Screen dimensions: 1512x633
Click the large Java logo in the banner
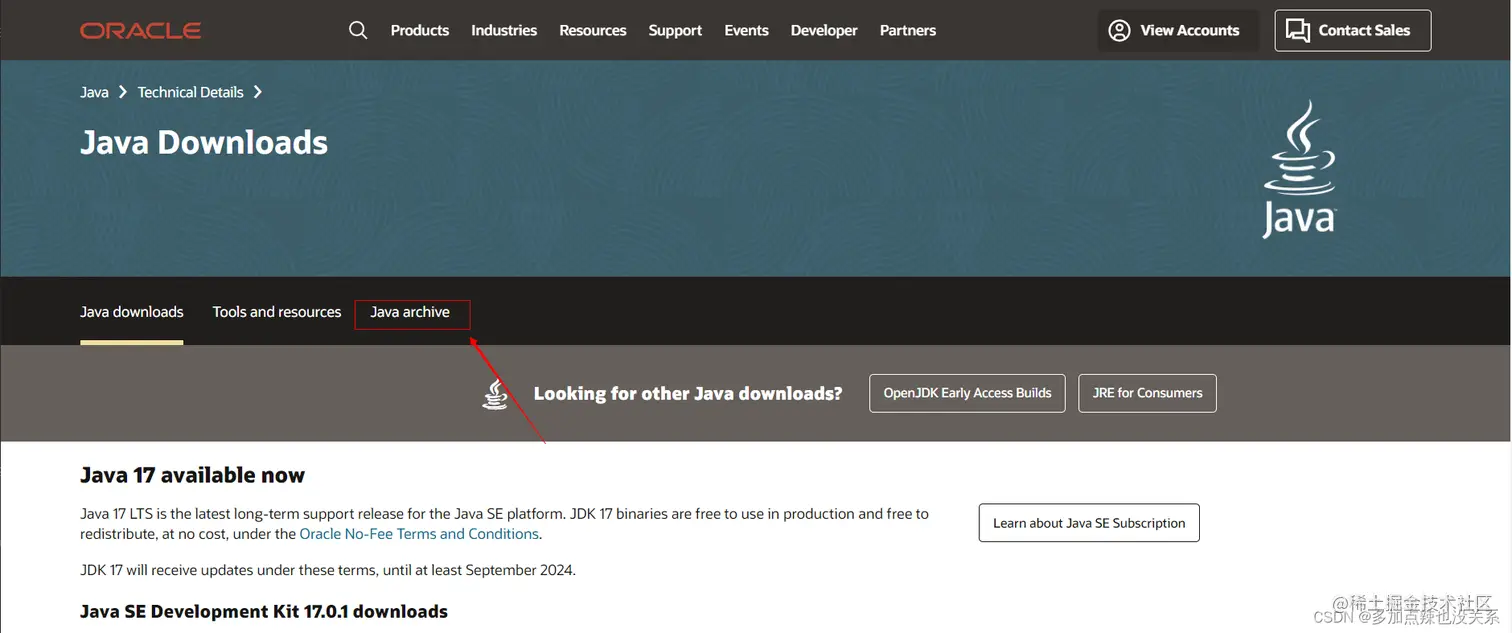pyautogui.click(x=1299, y=170)
